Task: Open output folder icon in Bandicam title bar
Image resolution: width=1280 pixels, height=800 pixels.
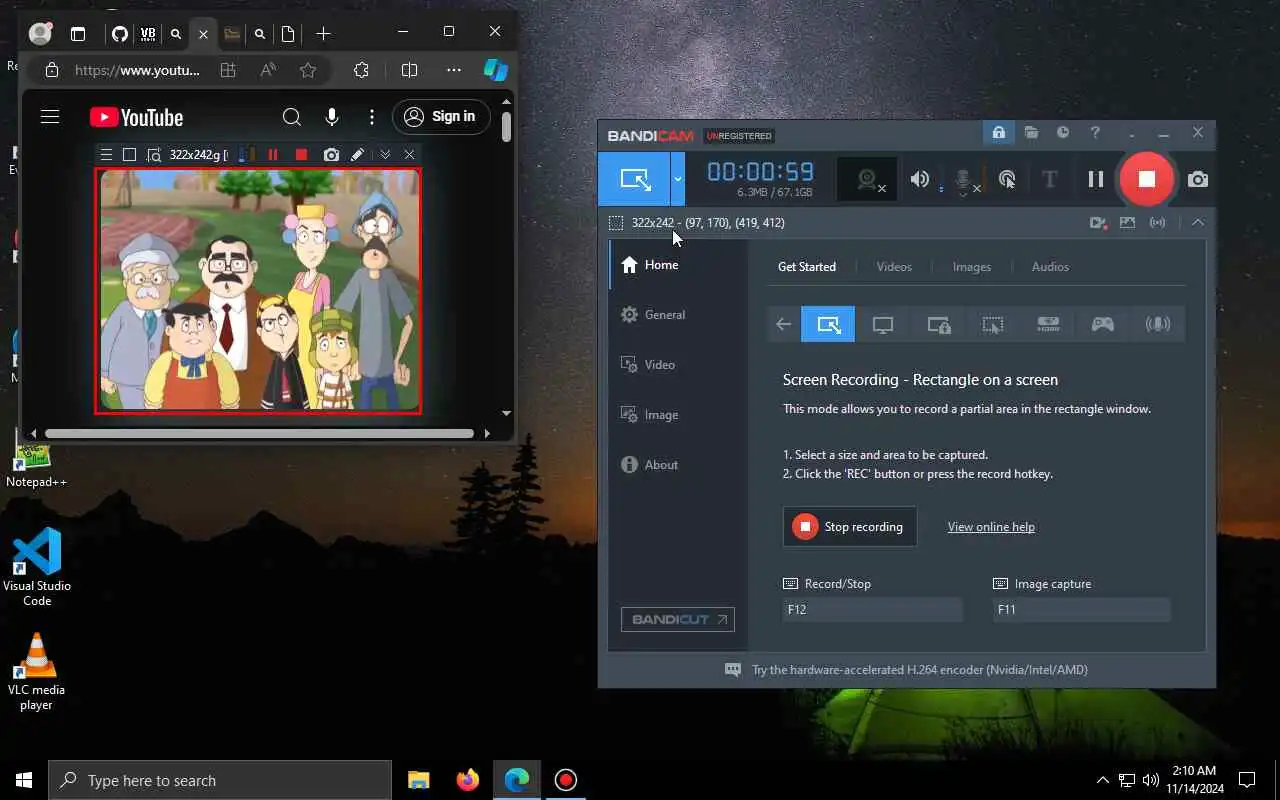Action: click(1031, 133)
